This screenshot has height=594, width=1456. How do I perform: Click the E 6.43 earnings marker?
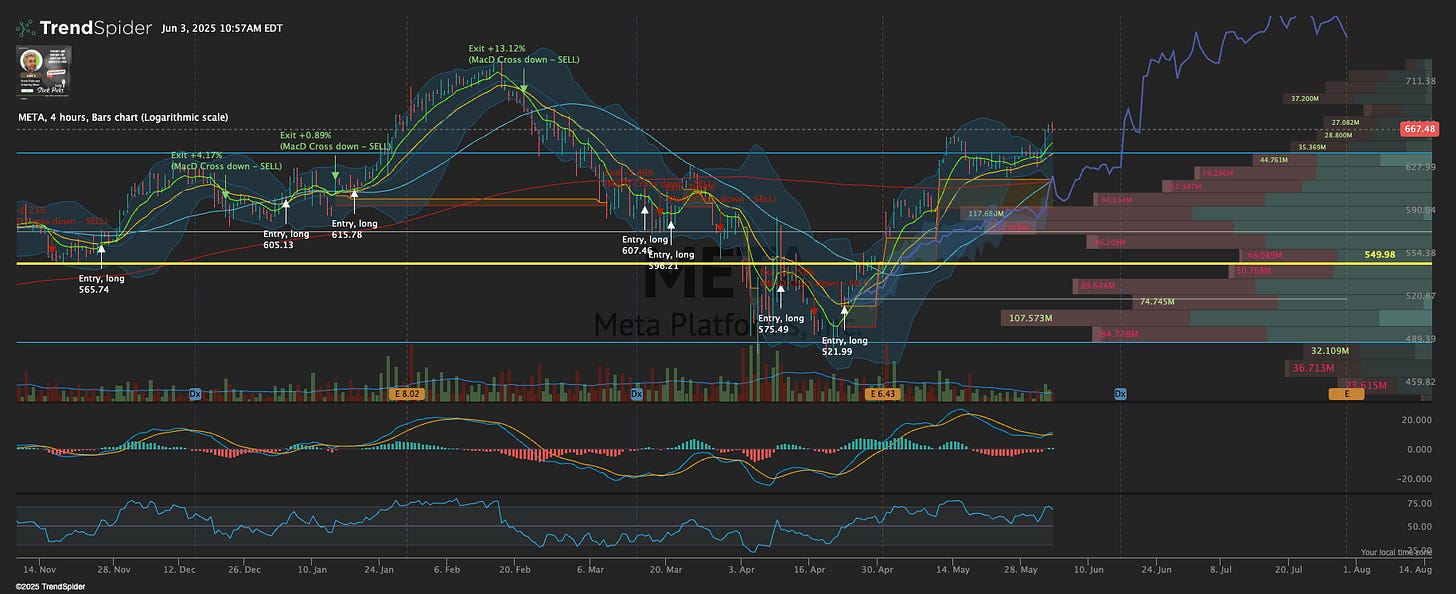883,394
